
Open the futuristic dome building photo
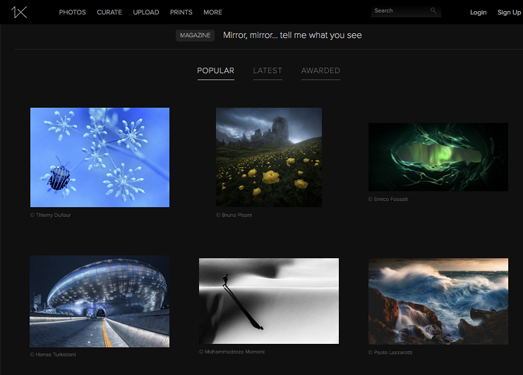pos(100,302)
